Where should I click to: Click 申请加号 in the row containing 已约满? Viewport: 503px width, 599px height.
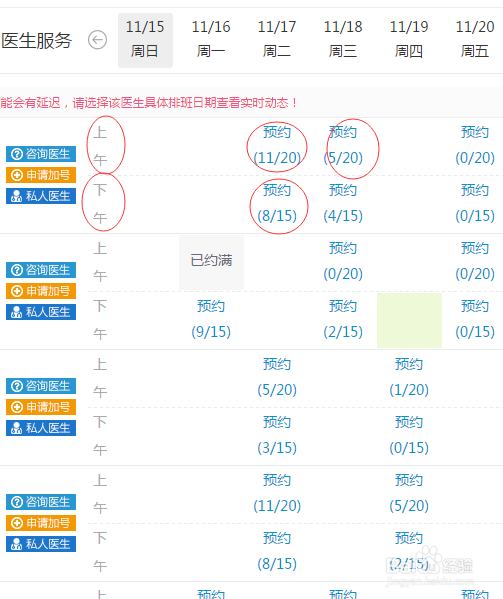41,291
